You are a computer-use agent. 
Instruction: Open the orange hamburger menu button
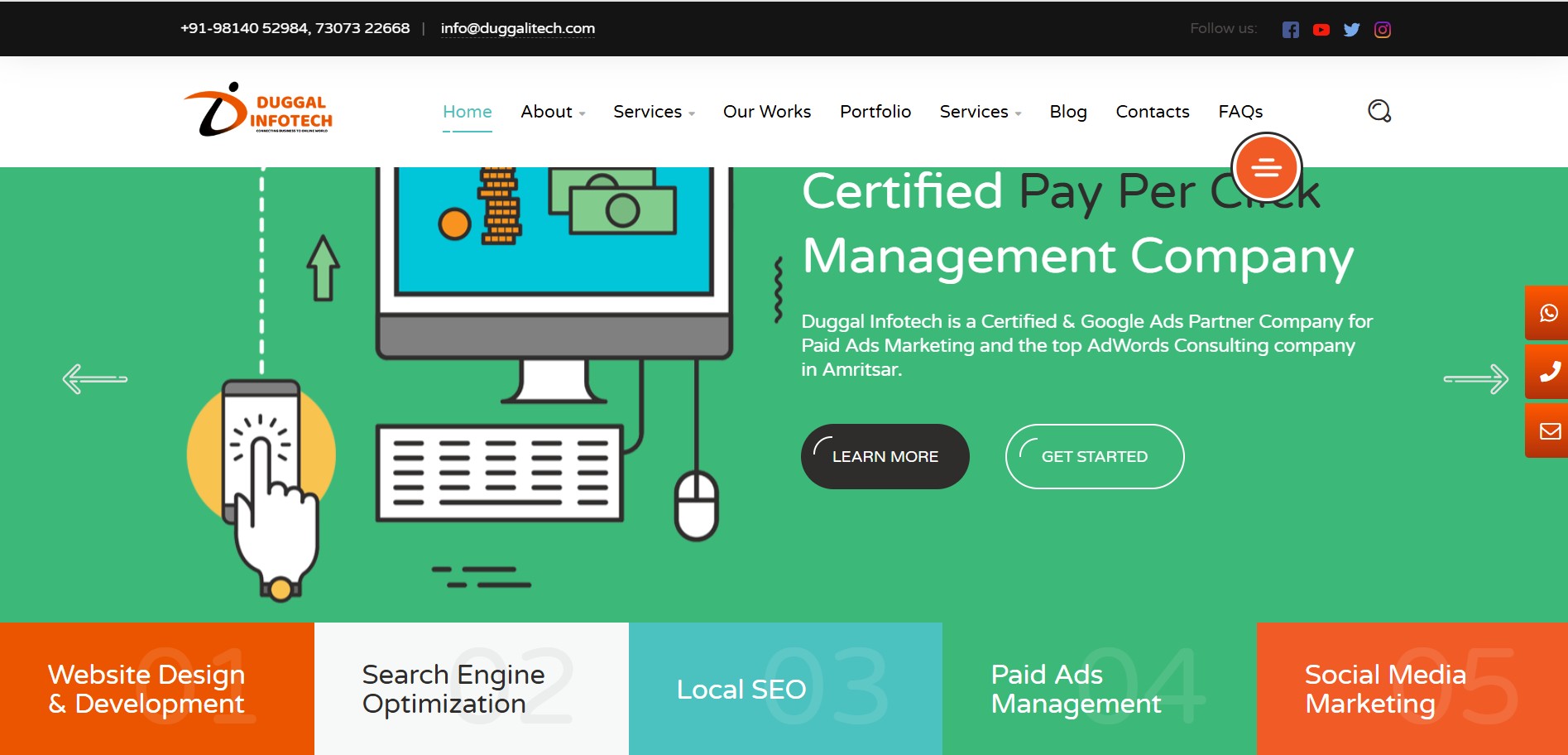point(1266,168)
